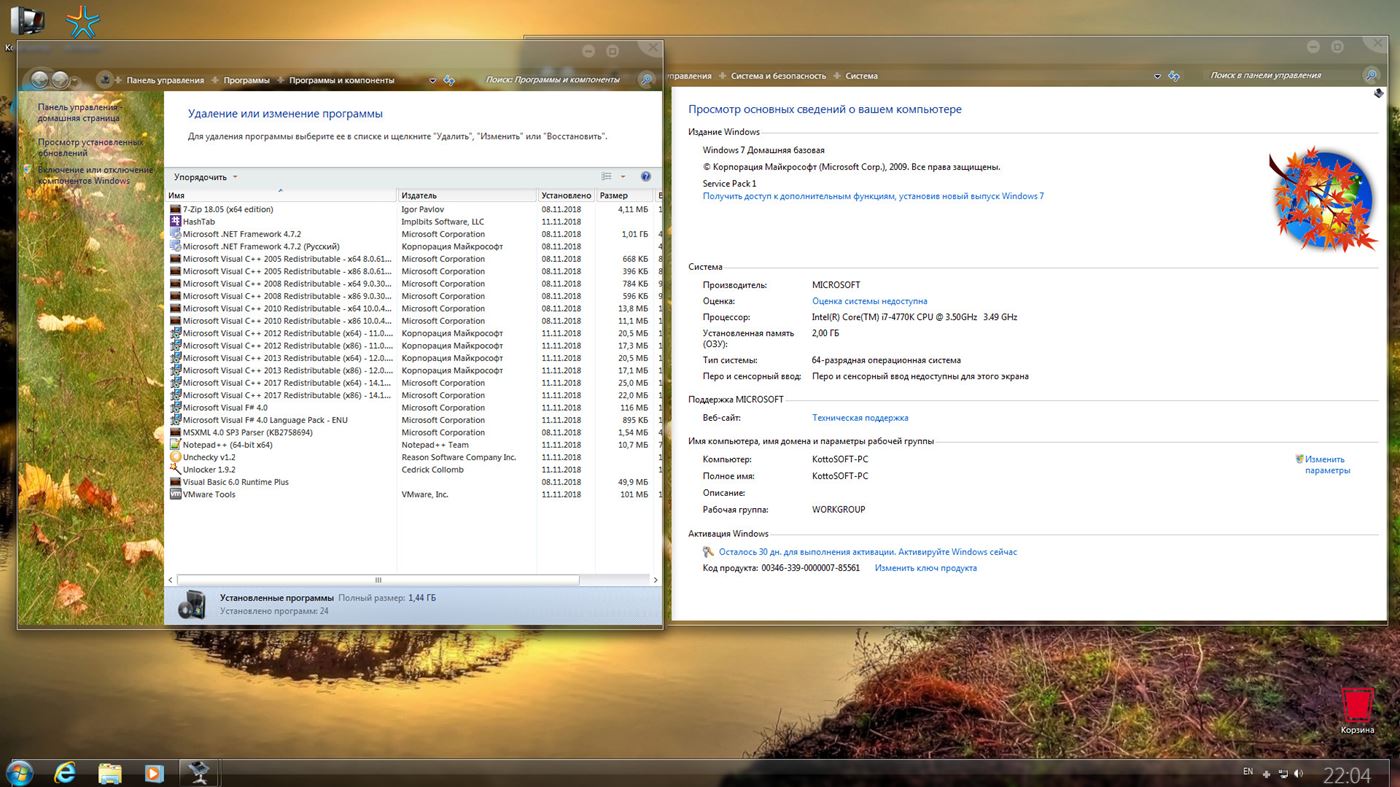Open Включение или отключение компонентов Windows

coord(96,175)
